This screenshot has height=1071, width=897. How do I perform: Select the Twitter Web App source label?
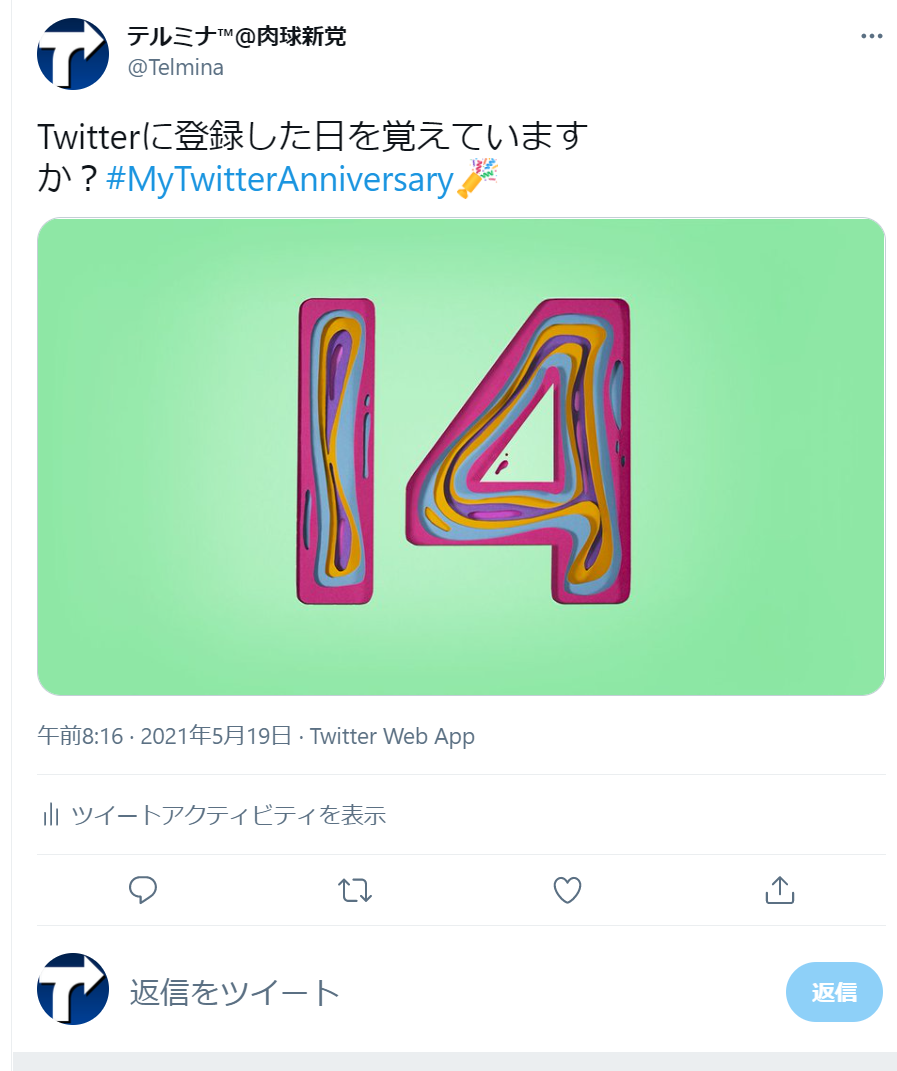[392, 736]
